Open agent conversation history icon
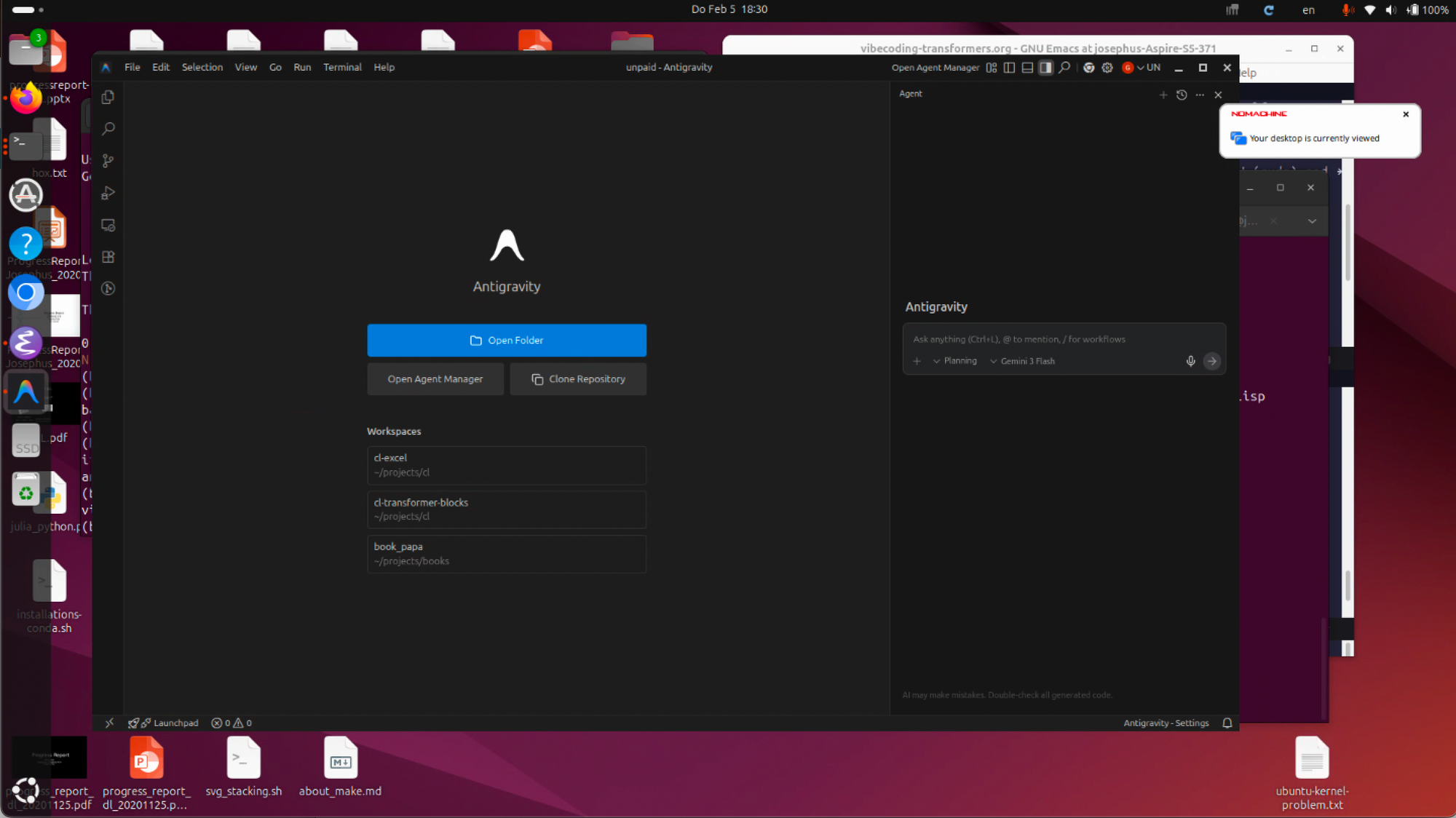The image size is (1456, 818). (x=1182, y=95)
